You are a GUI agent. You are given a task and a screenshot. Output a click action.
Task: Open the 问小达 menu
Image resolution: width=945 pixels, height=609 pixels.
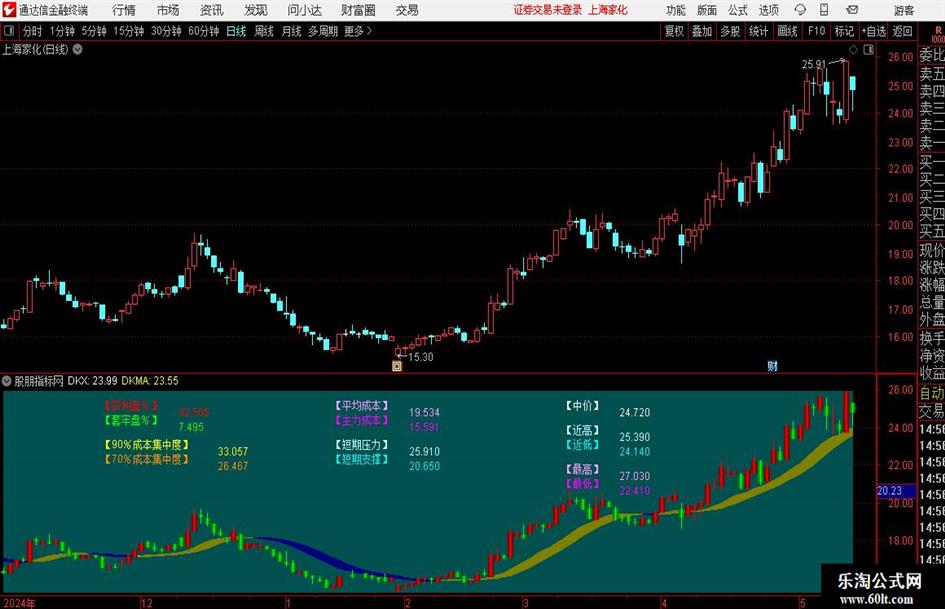point(304,10)
